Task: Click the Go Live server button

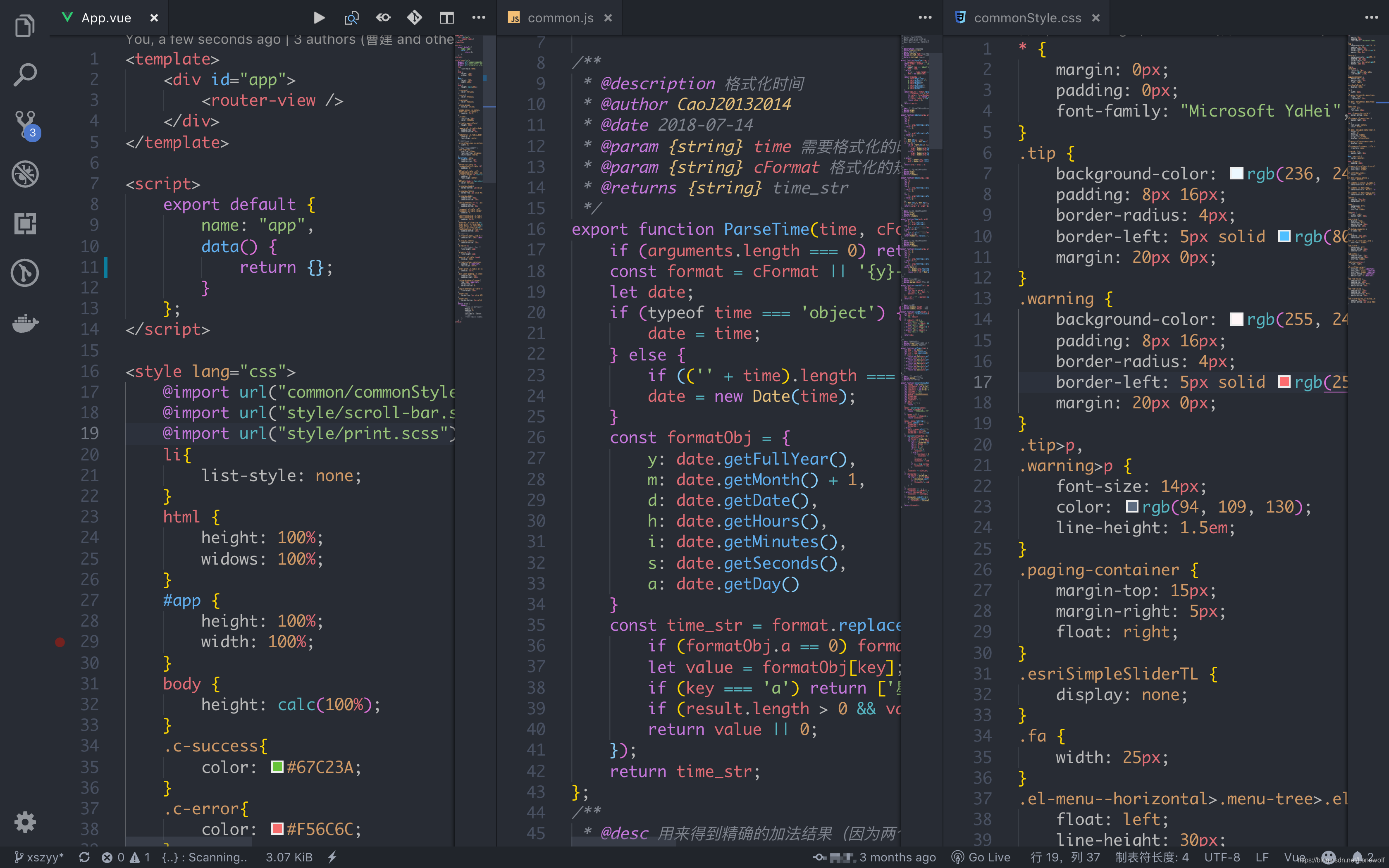Action: [981, 857]
